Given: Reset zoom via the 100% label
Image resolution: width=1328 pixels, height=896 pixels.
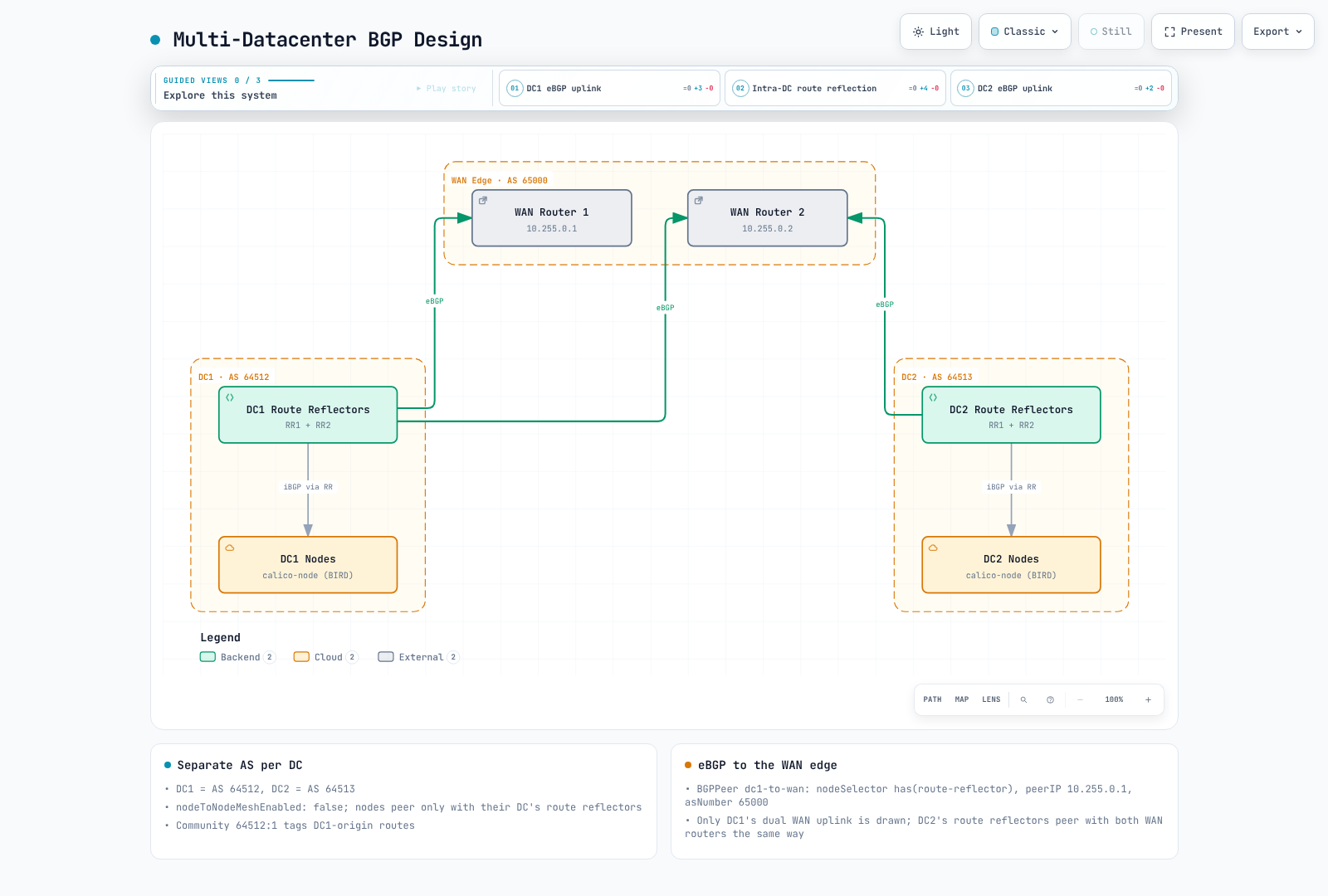Looking at the screenshot, I should click(x=1114, y=699).
